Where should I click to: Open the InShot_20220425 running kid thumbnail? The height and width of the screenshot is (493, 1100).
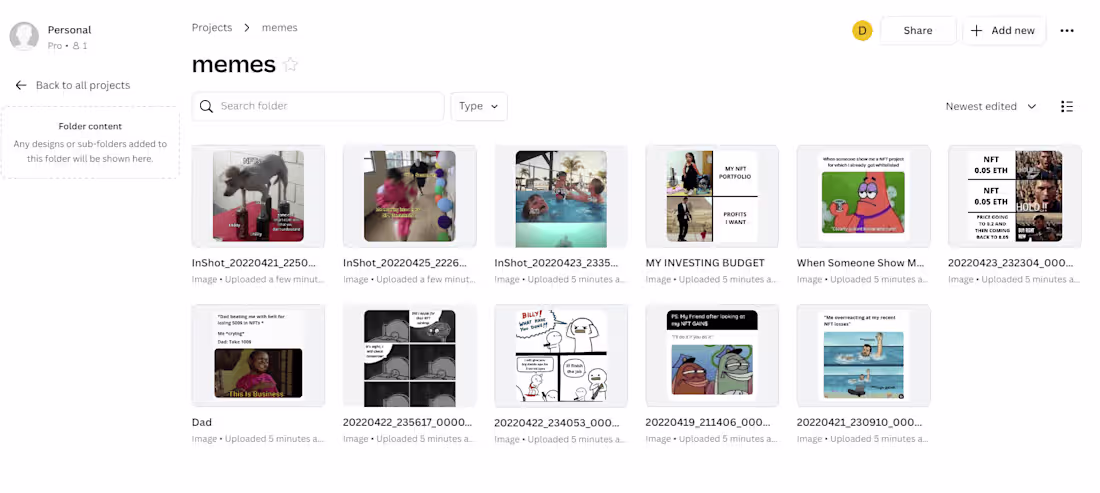410,196
